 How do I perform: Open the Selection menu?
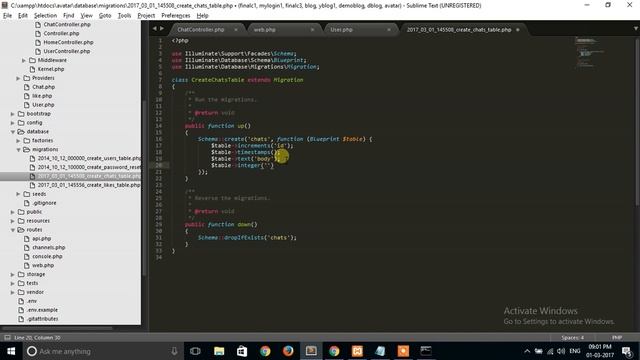pyautogui.click(x=45, y=16)
